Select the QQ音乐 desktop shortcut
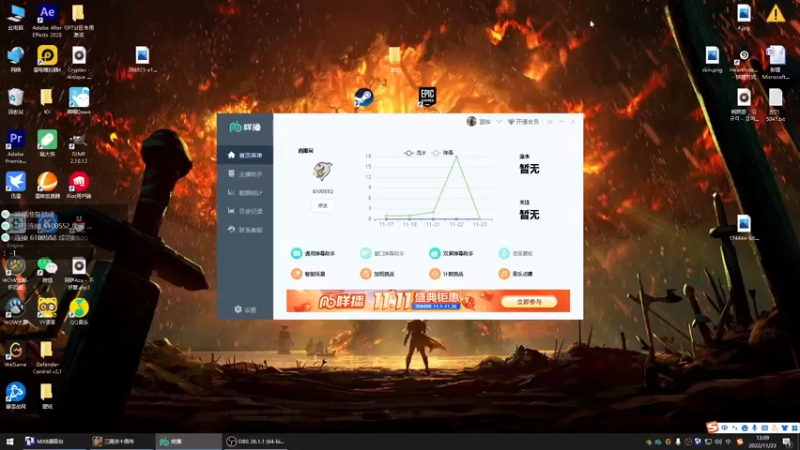The height and width of the screenshot is (450, 800). [x=79, y=312]
